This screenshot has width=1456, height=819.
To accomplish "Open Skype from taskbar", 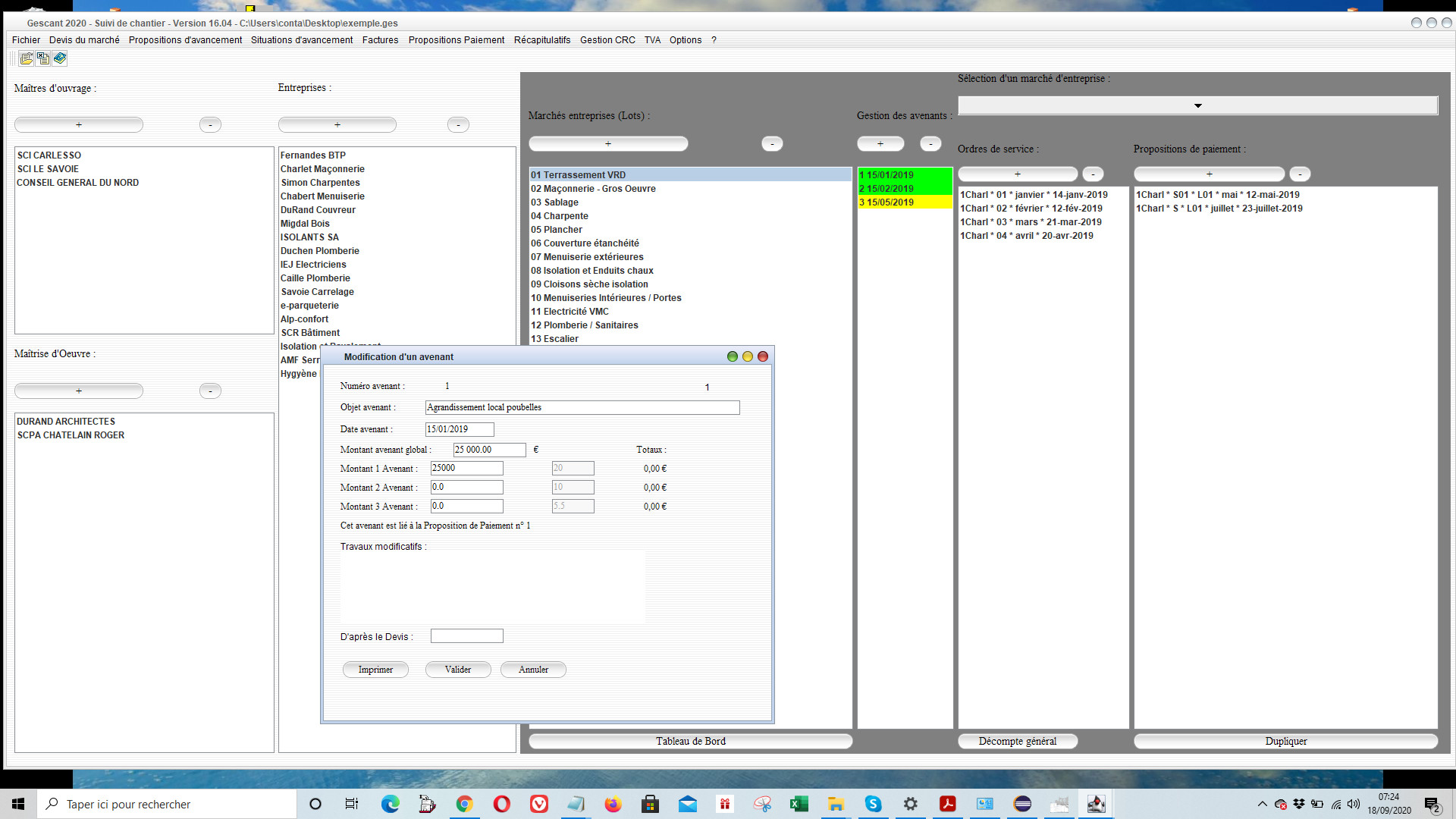I will pyautogui.click(x=873, y=804).
